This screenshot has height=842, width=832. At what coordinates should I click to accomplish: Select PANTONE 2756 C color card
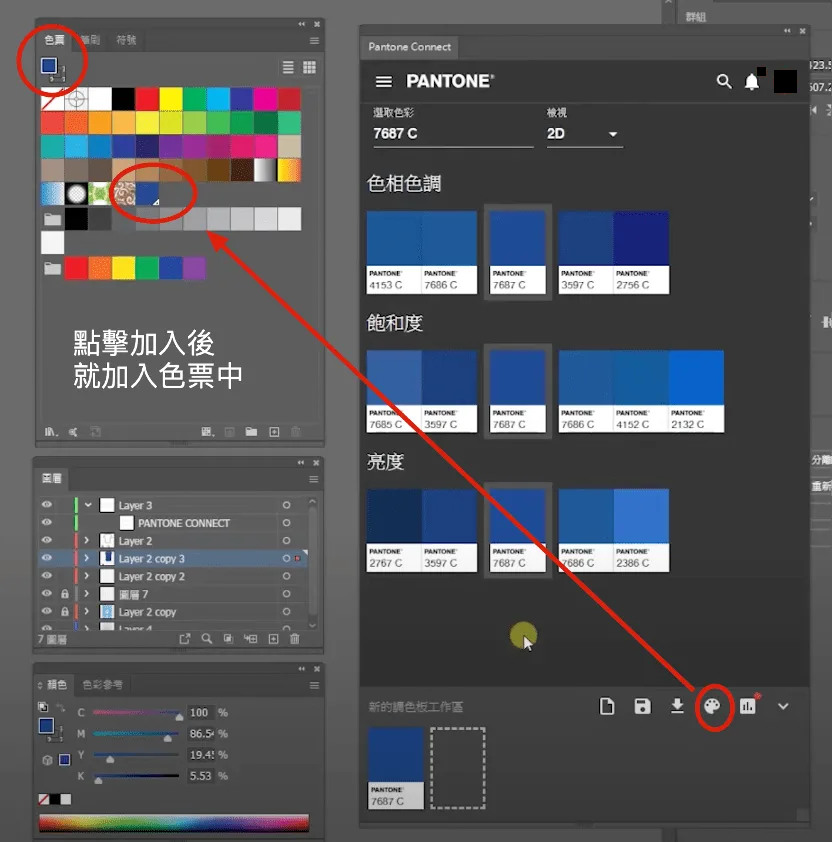641,252
